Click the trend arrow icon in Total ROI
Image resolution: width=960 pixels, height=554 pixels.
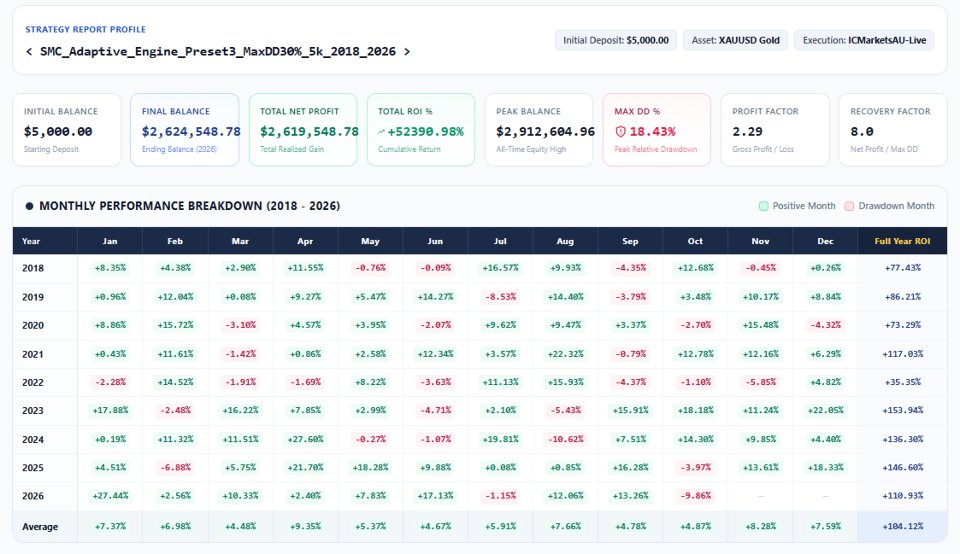pyautogui.click(x=381, y=132)
